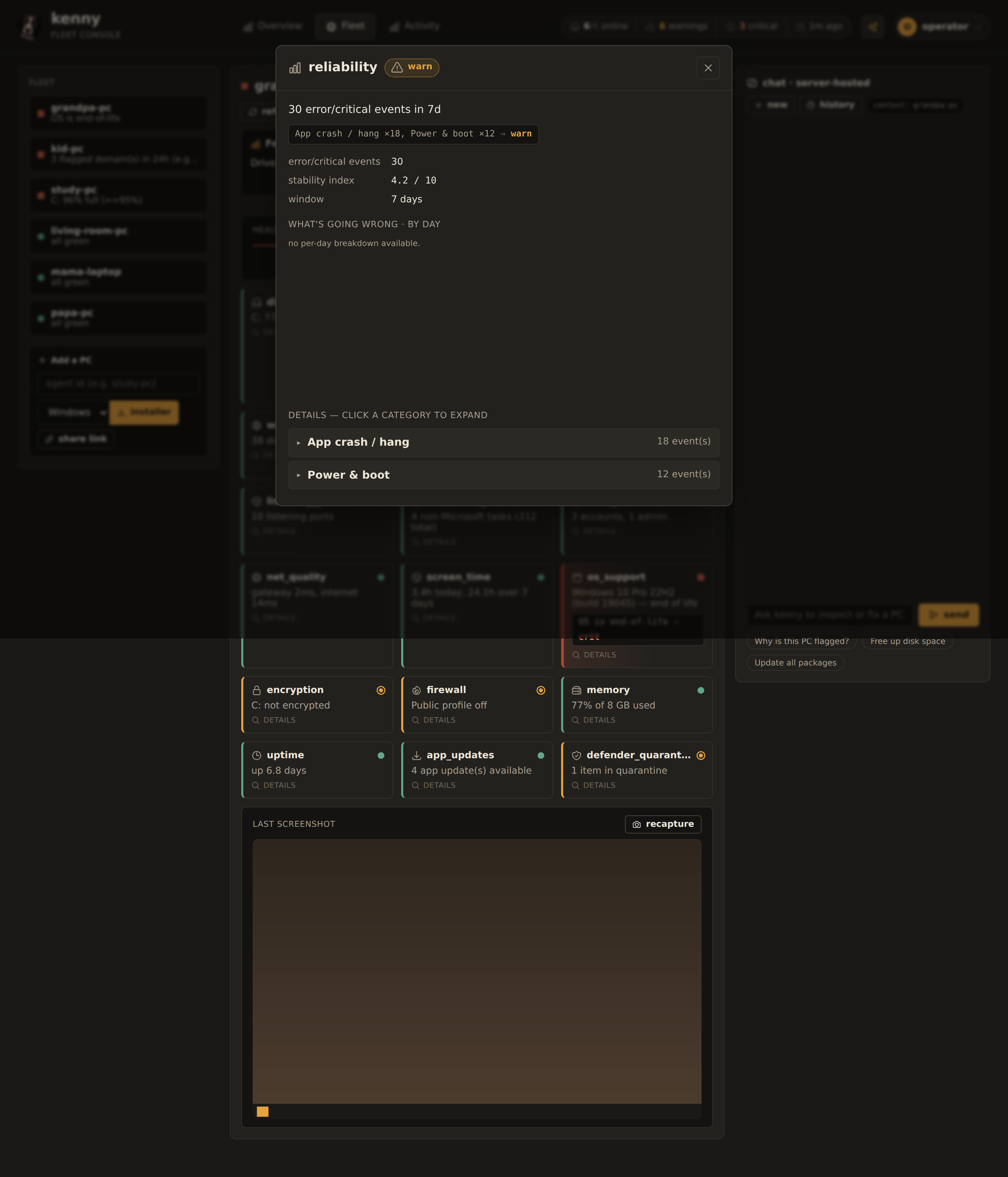The height and width of the screenshot is (1177, 1008).
Task: Select papa-pc in the fleet list
Action: tap(118, 318)
